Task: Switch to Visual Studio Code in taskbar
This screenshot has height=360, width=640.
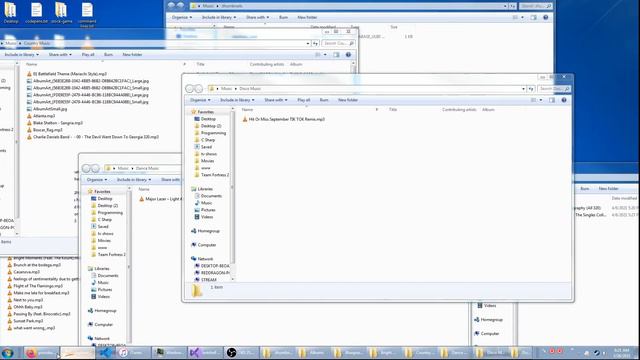Action: click(106, 353)
